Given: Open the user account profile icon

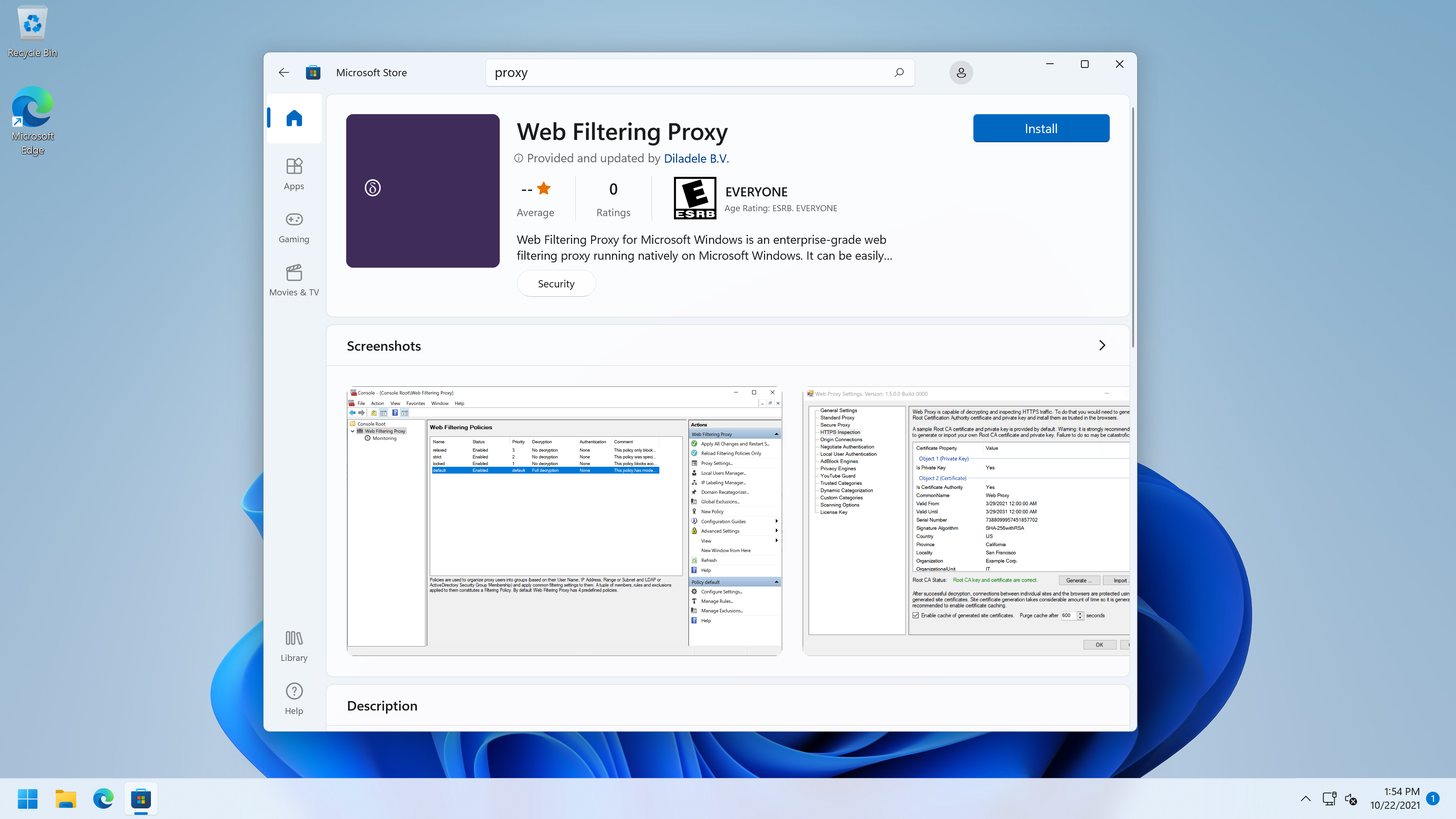Looking at the screenshot, I should pyautogui.click(x=961, y=73).
